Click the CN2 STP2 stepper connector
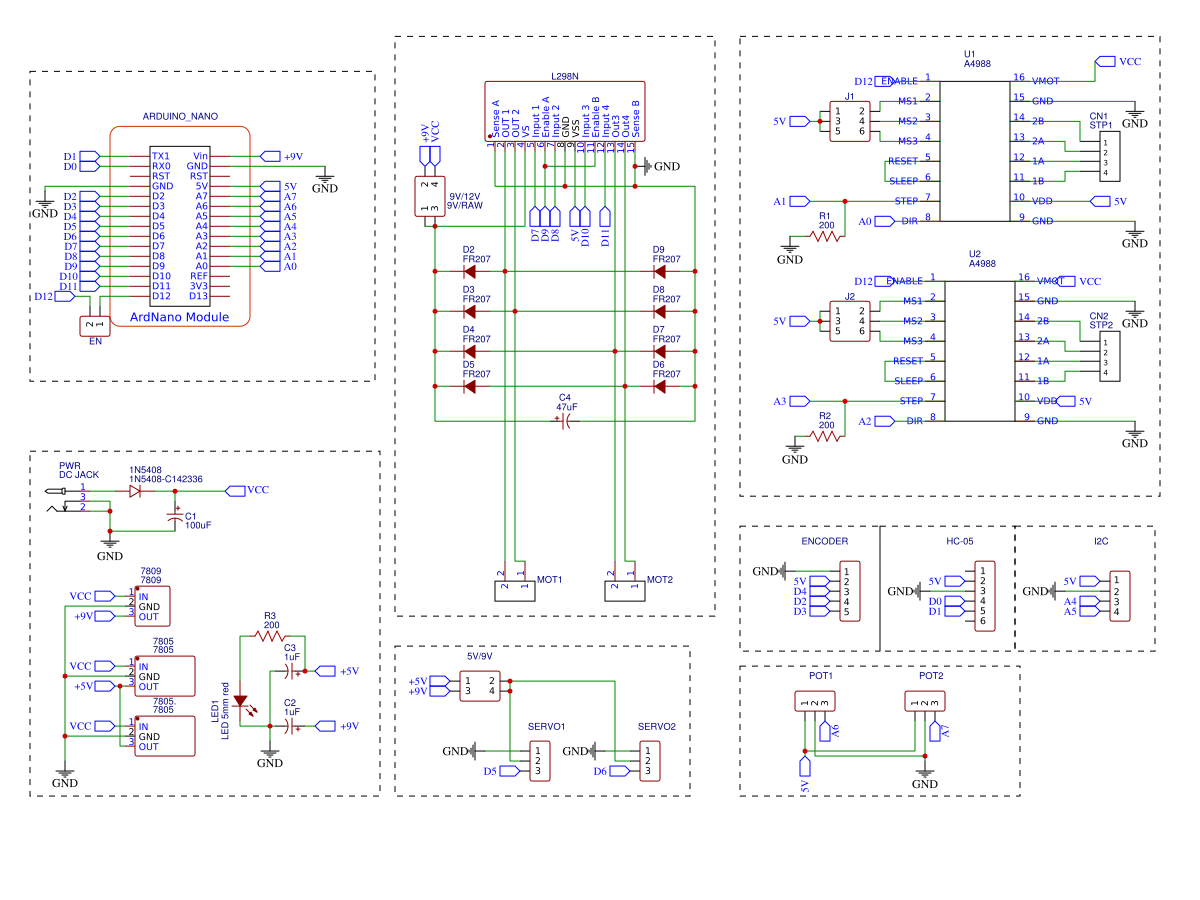 [x=1109, y=358]
